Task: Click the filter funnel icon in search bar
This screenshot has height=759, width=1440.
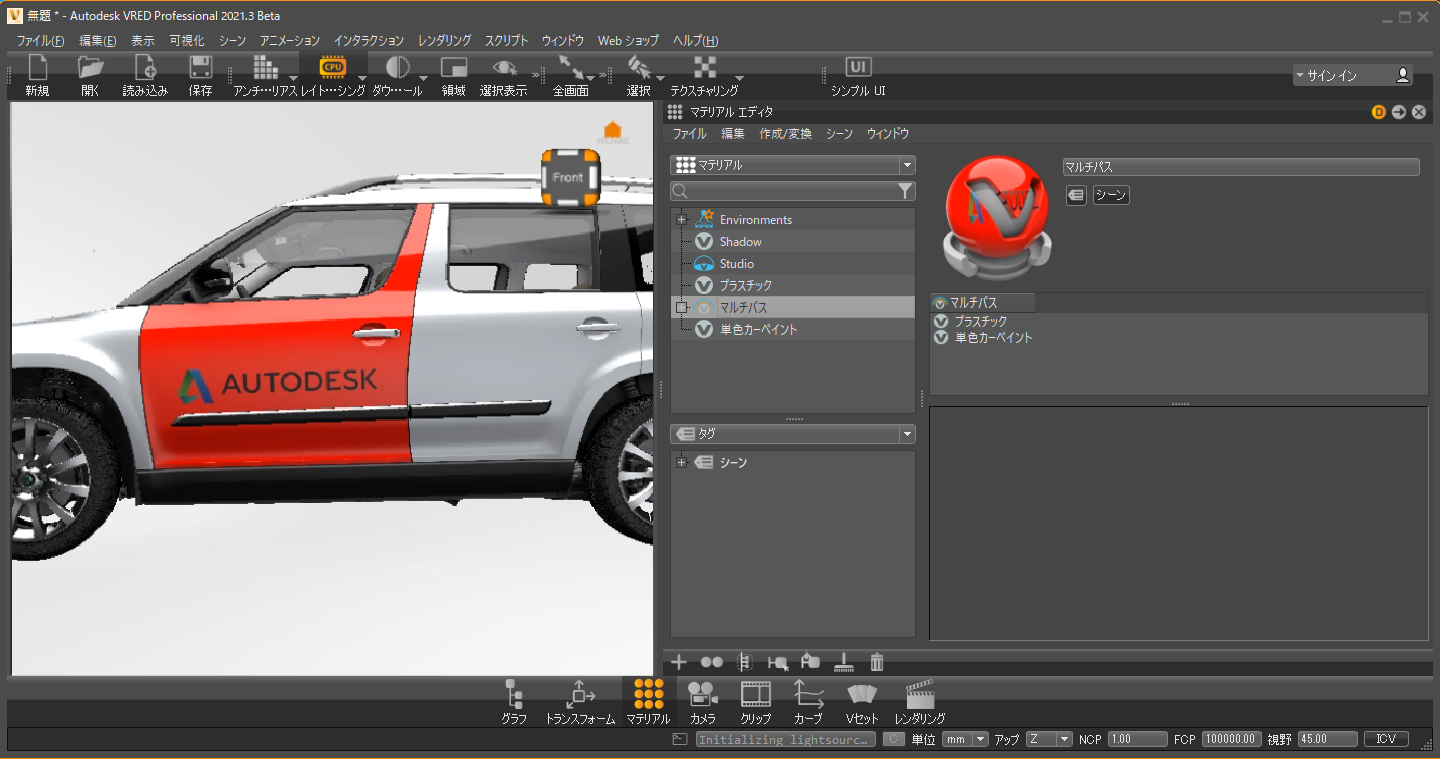Action: [x=905, y=191]
